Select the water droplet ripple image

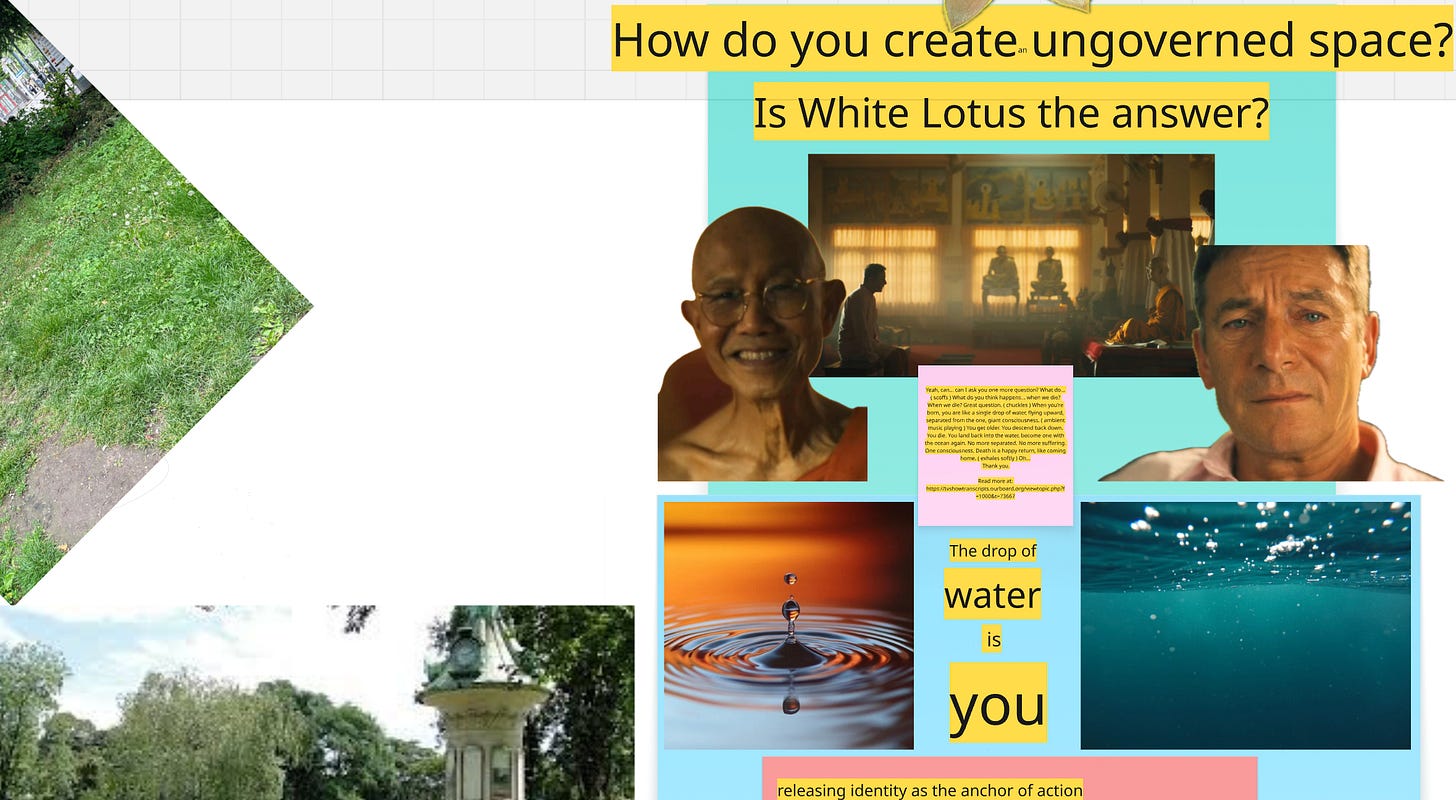pyautogui.click(x=789, y=625)
